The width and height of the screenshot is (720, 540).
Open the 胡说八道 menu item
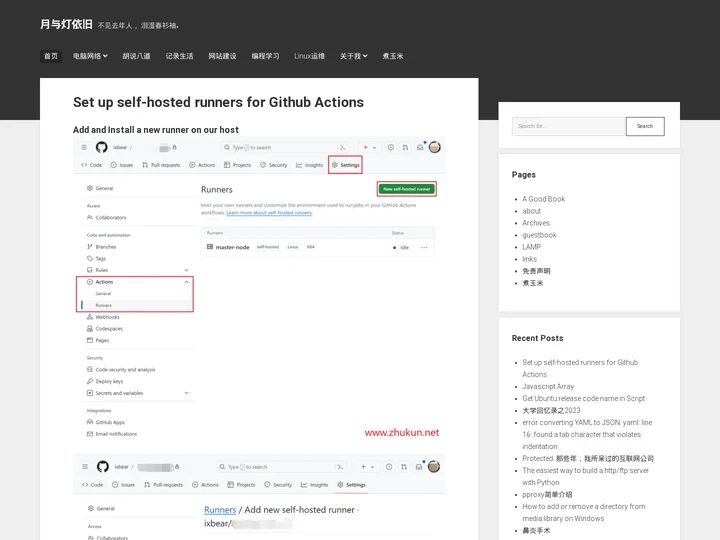click(136, 56)
